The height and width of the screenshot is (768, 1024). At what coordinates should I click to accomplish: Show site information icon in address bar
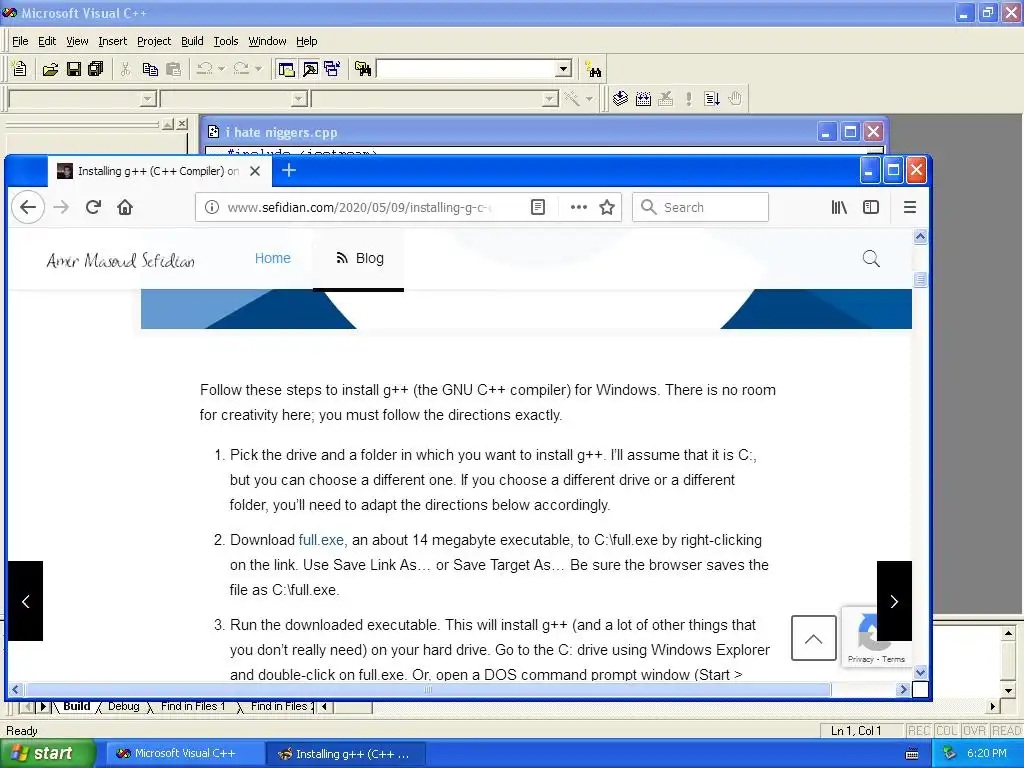212,207
